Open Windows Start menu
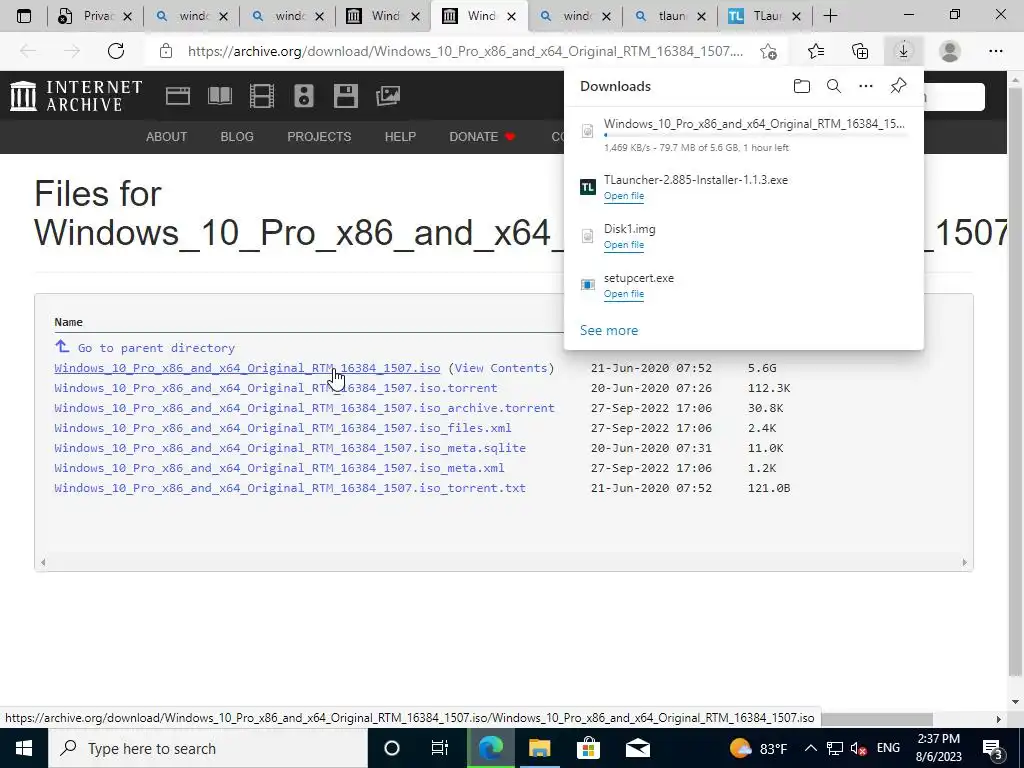Viewport: 1024px width, 768px height. [x=24, y=748]
